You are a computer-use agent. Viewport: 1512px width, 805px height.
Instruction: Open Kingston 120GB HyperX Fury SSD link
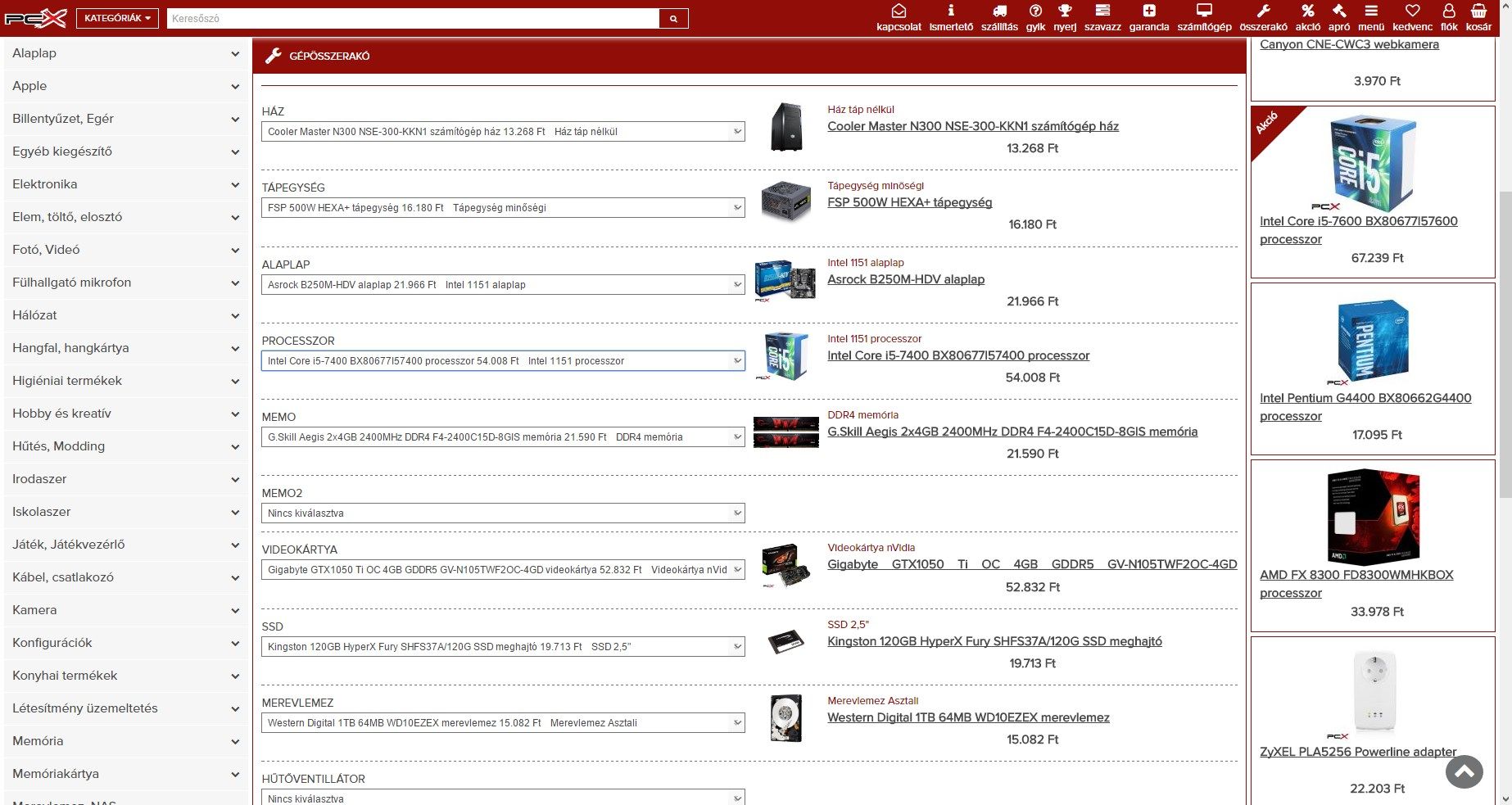point(994,641)
